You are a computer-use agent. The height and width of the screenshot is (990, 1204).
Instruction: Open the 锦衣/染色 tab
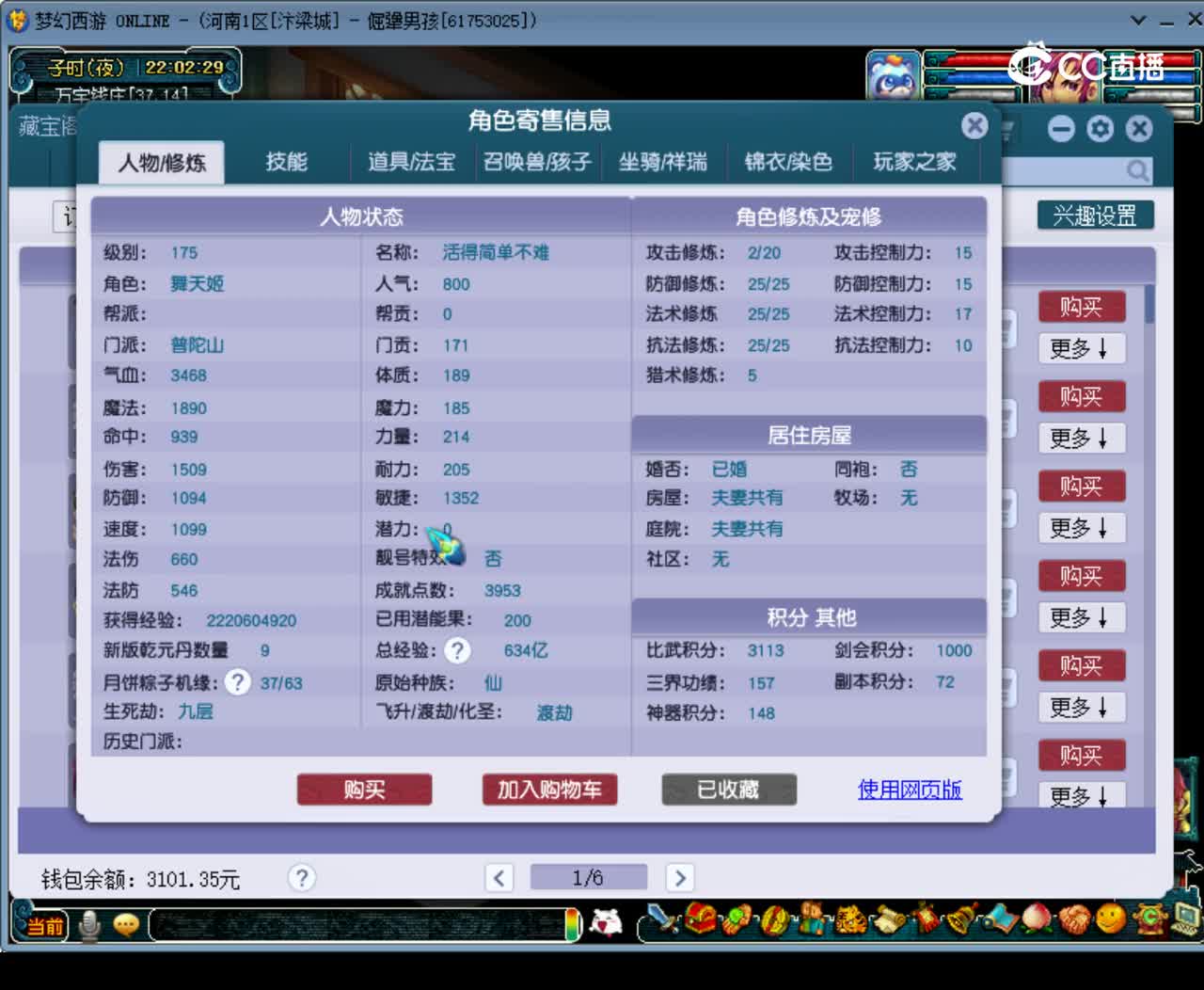788,162
